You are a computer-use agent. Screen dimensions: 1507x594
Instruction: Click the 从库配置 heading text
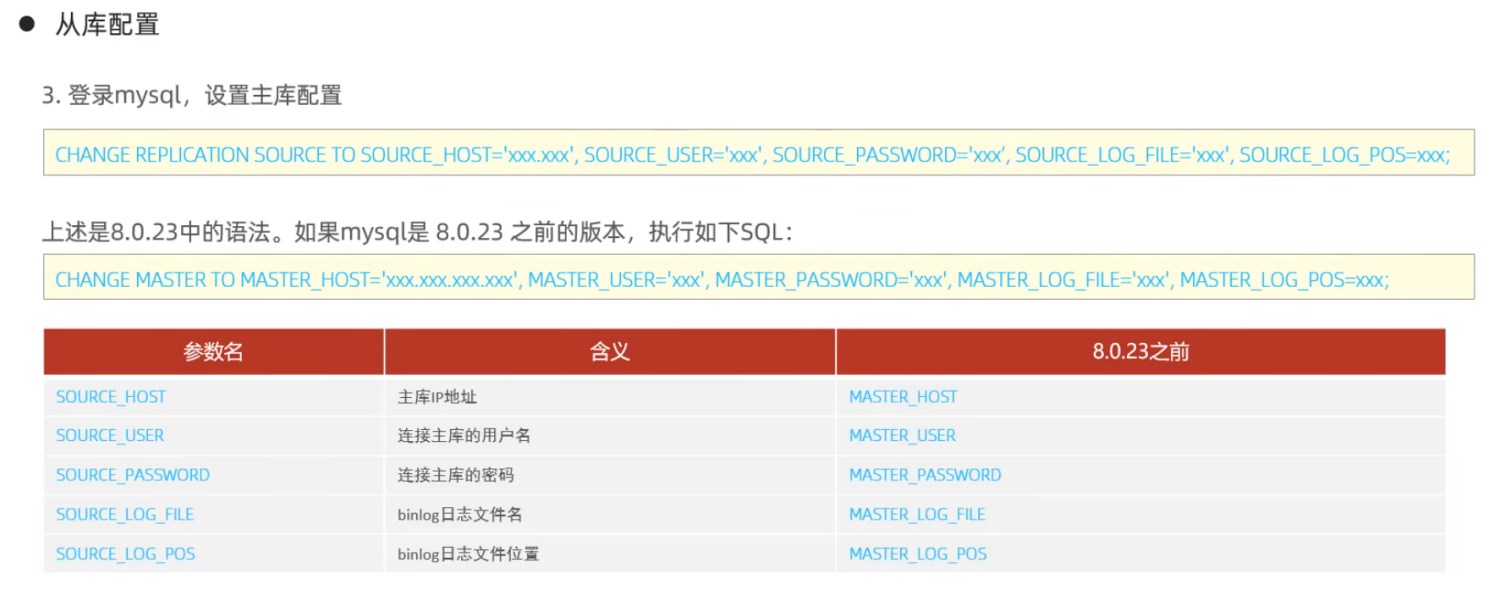[107, 25]
